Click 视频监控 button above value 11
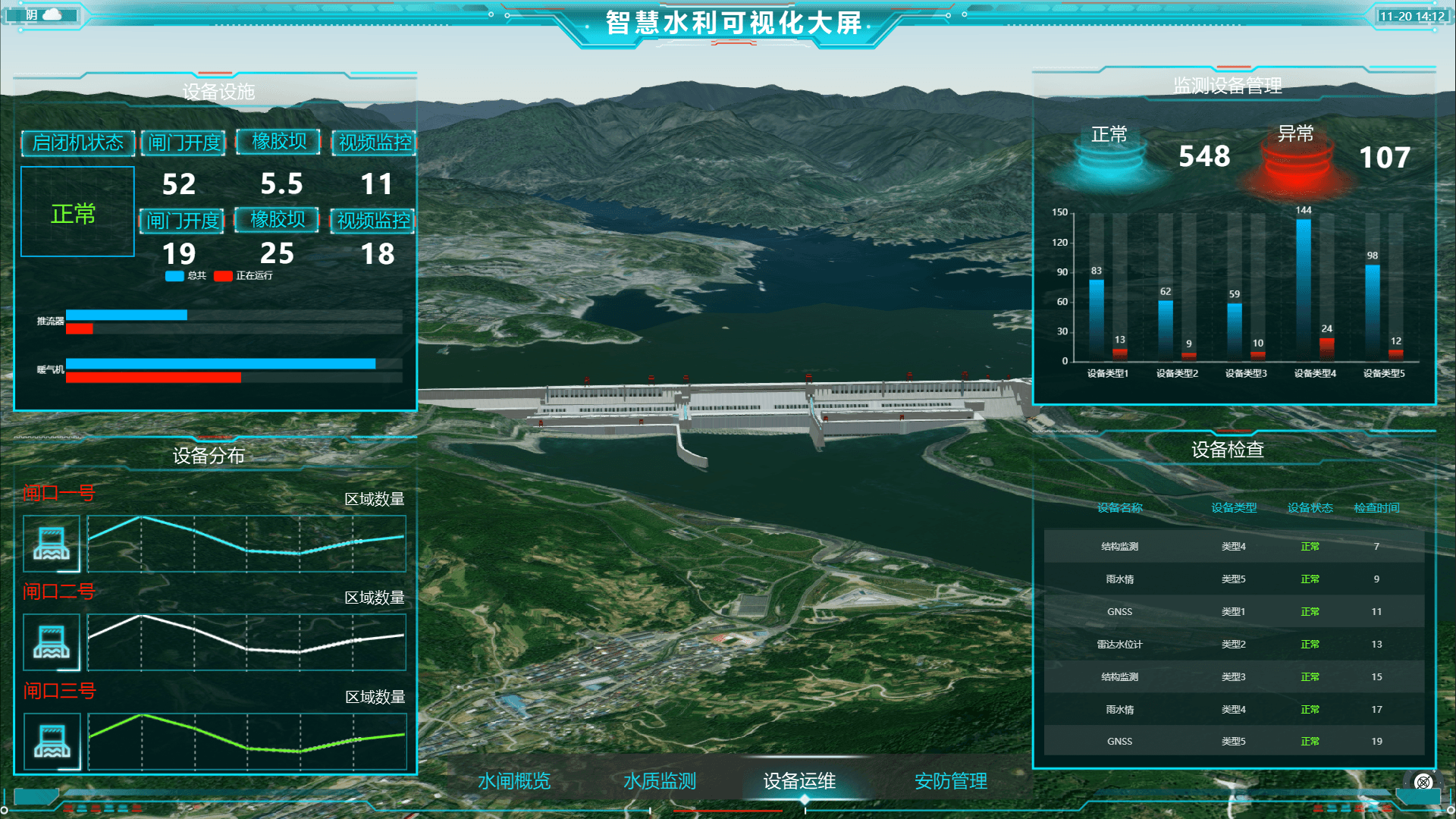This screenshot has height=819, width=1456. [x=375, y=143]
